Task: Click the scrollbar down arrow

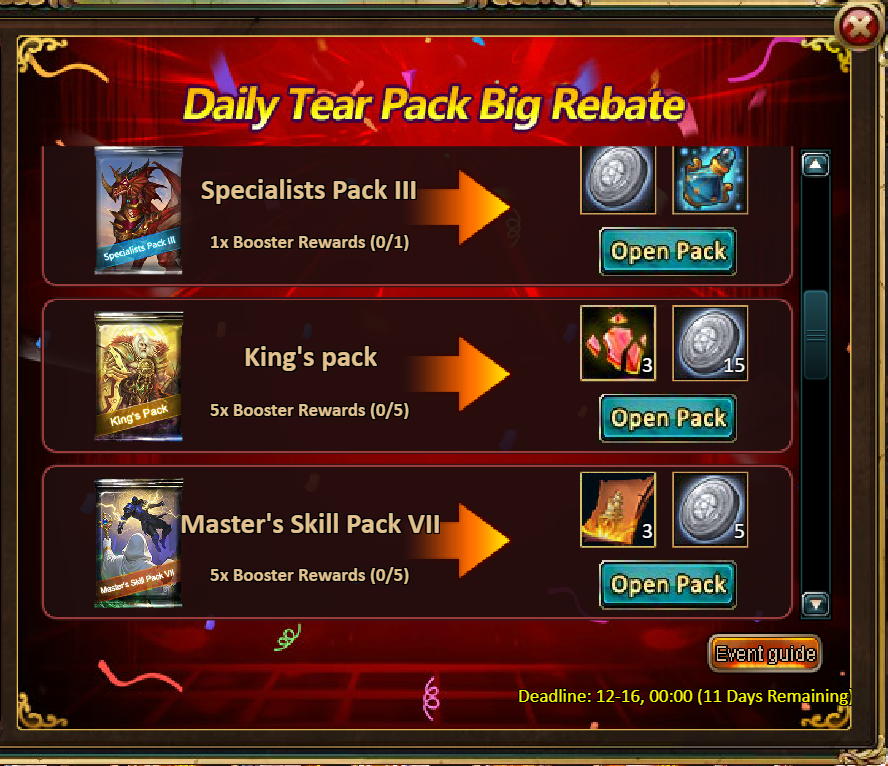Action: point(815,604)
